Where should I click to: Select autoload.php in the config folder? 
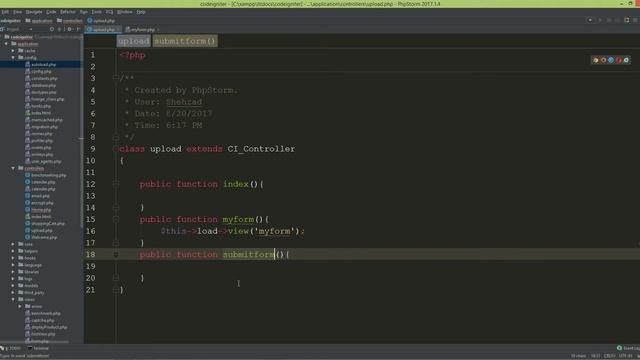(x=44, y=64)
